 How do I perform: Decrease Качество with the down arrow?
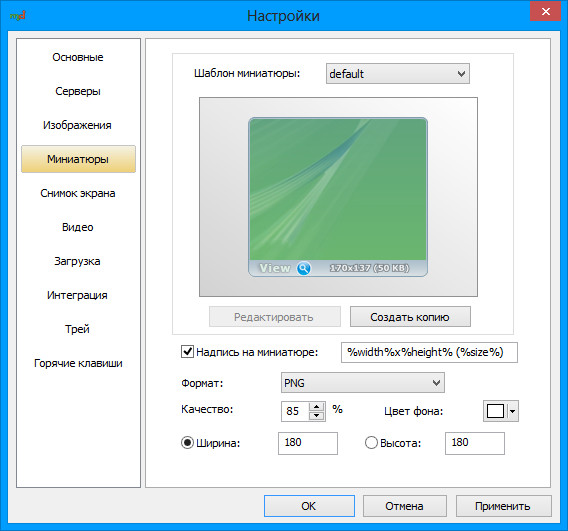[317, 416]
